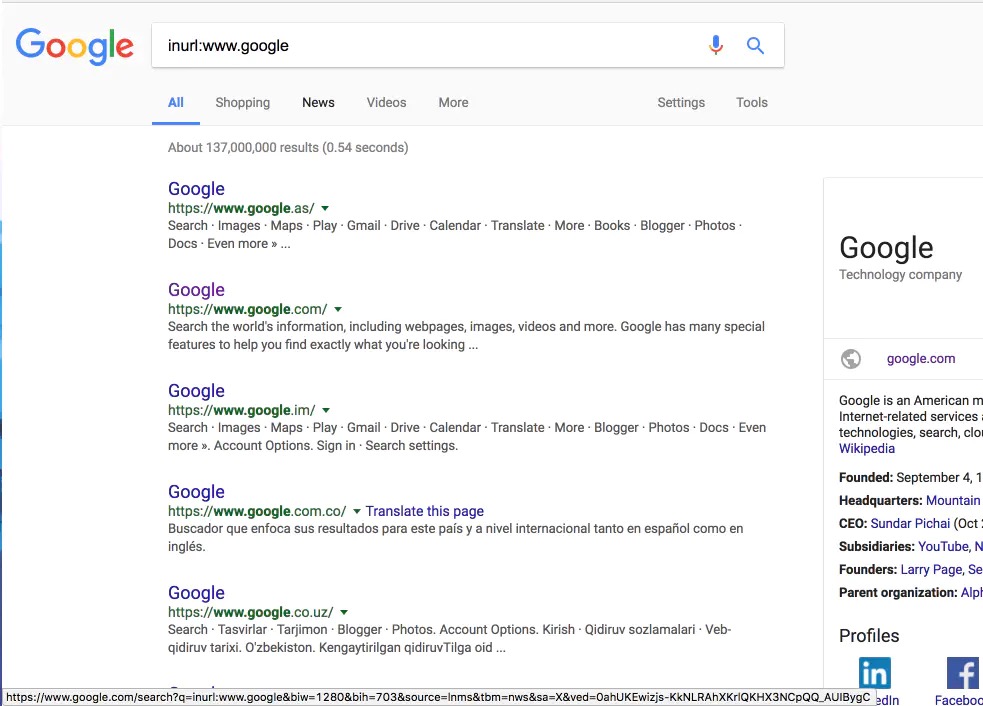The height and width of the screenshot is (706, 983).
Task: Expand dropdown arrow next to www.google.as
Action: pyautogui.click(x=325, y=208)
